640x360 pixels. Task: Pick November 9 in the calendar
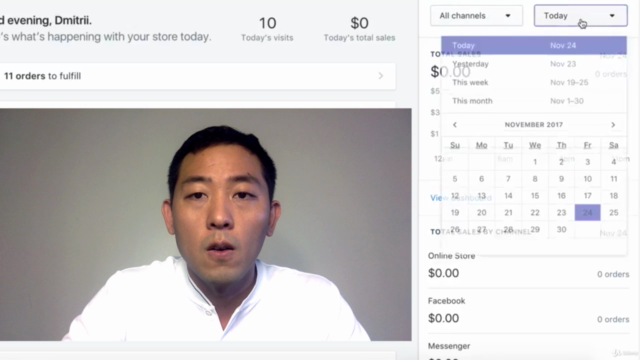561,179
